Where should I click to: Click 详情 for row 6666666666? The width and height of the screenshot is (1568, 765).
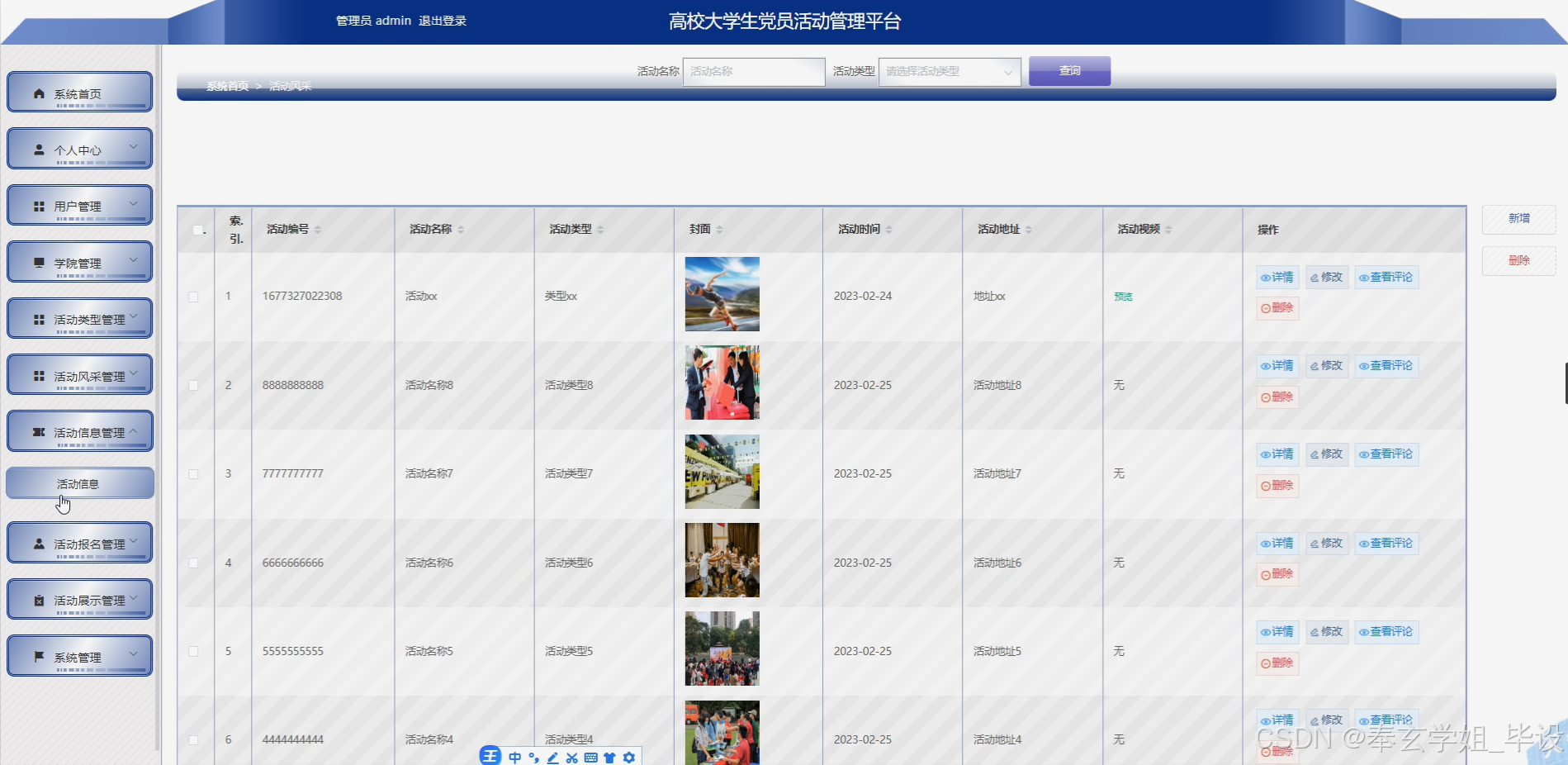[1277, 544]
